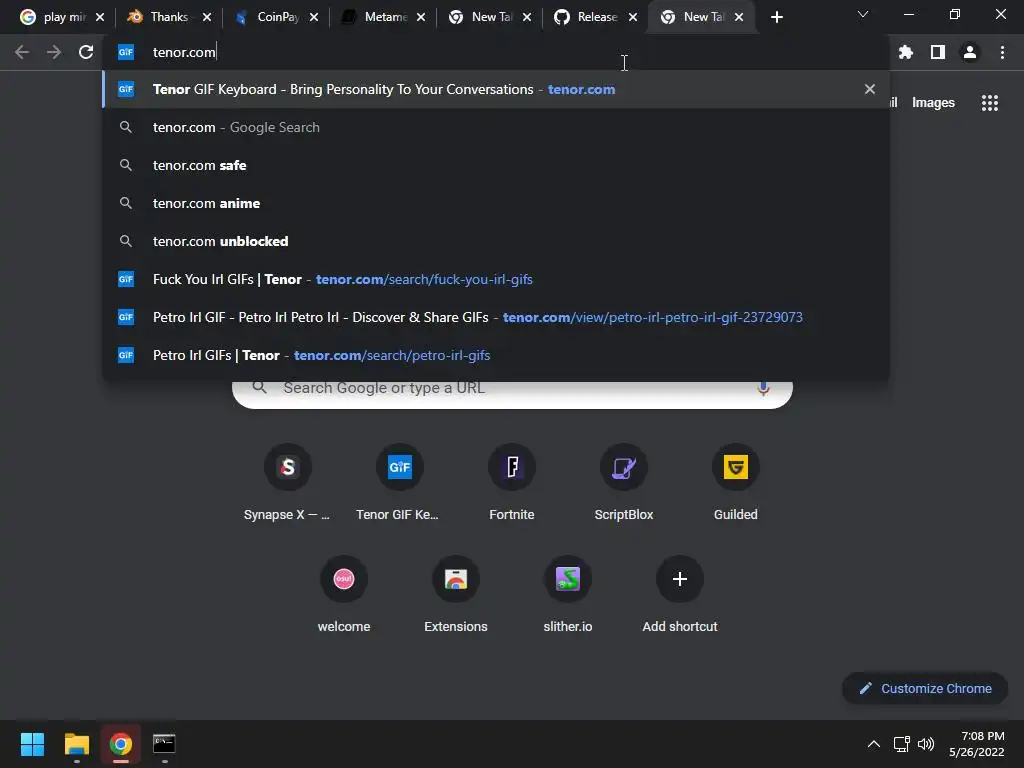Click the address bar containing tenor.com
Screen dimensions: 1024x768
point(496,52)
